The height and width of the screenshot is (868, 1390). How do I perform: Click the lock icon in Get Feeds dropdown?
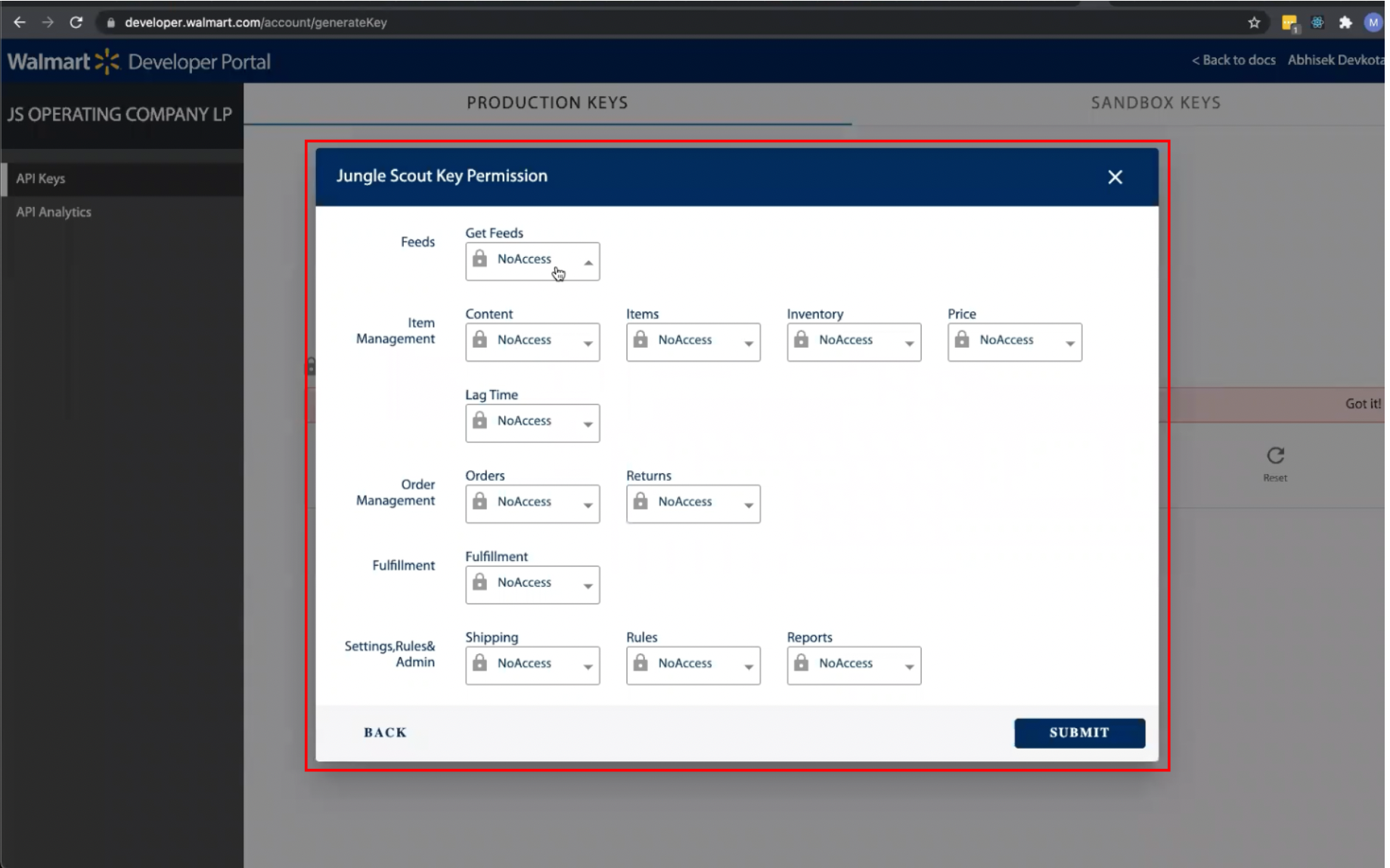[479, 259]
